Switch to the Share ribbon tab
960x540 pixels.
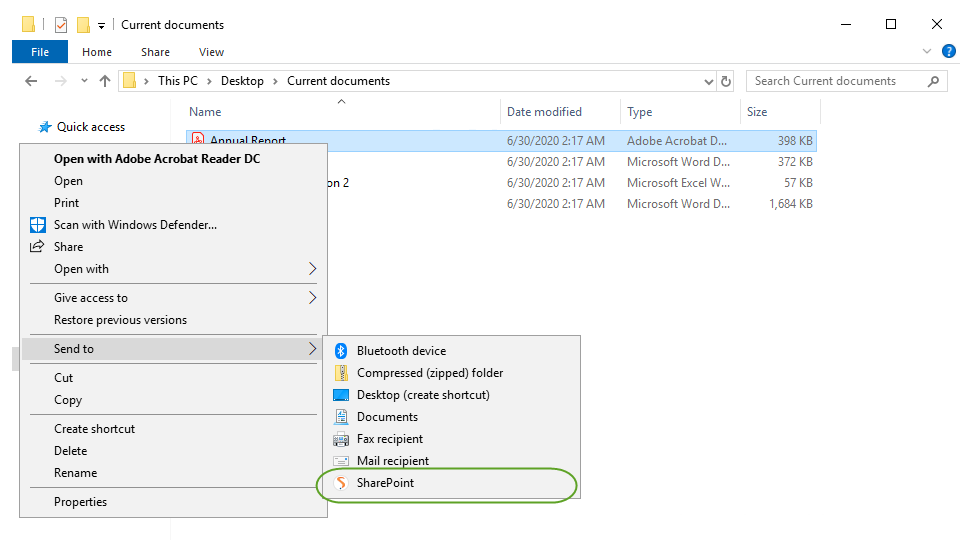pos(156,52)
